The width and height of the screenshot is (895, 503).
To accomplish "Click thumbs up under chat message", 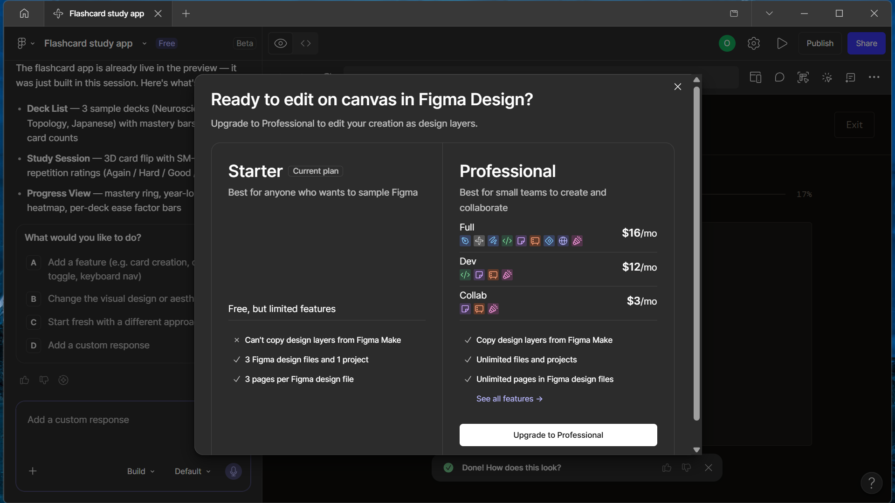I will click(x=25, y=380).
